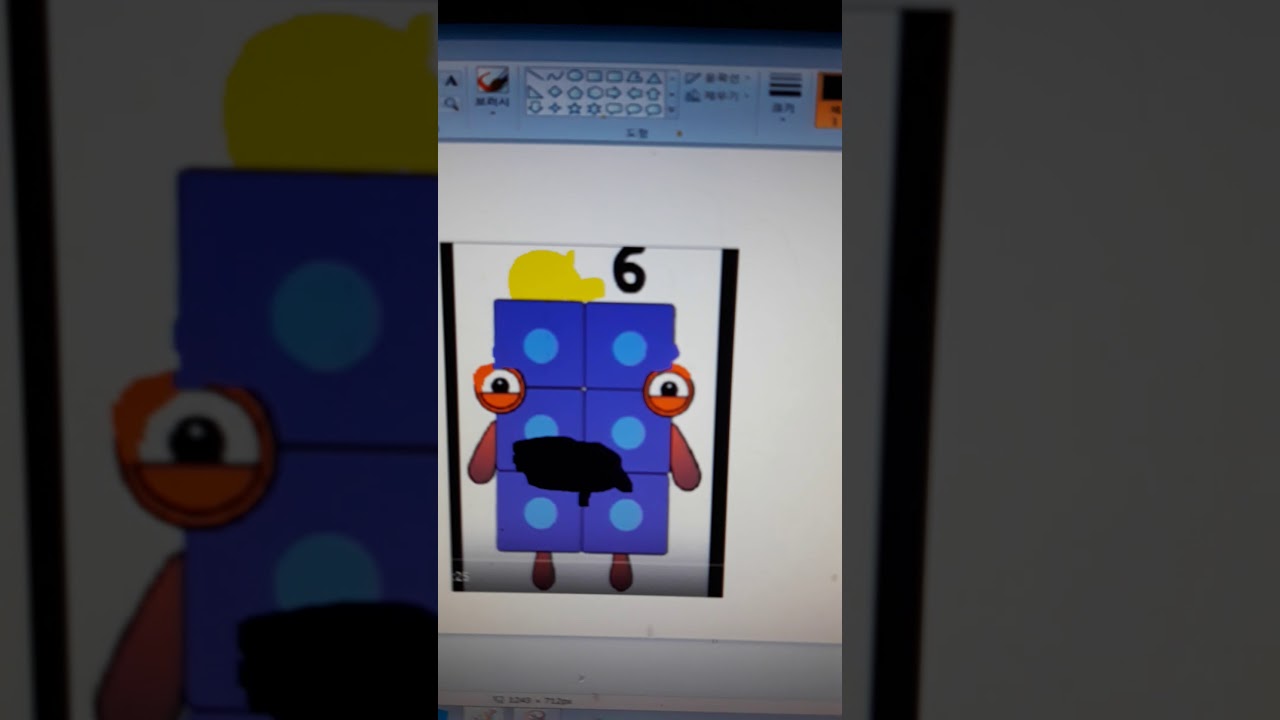Select the Rounded rectangle shape

pos(614,76)
